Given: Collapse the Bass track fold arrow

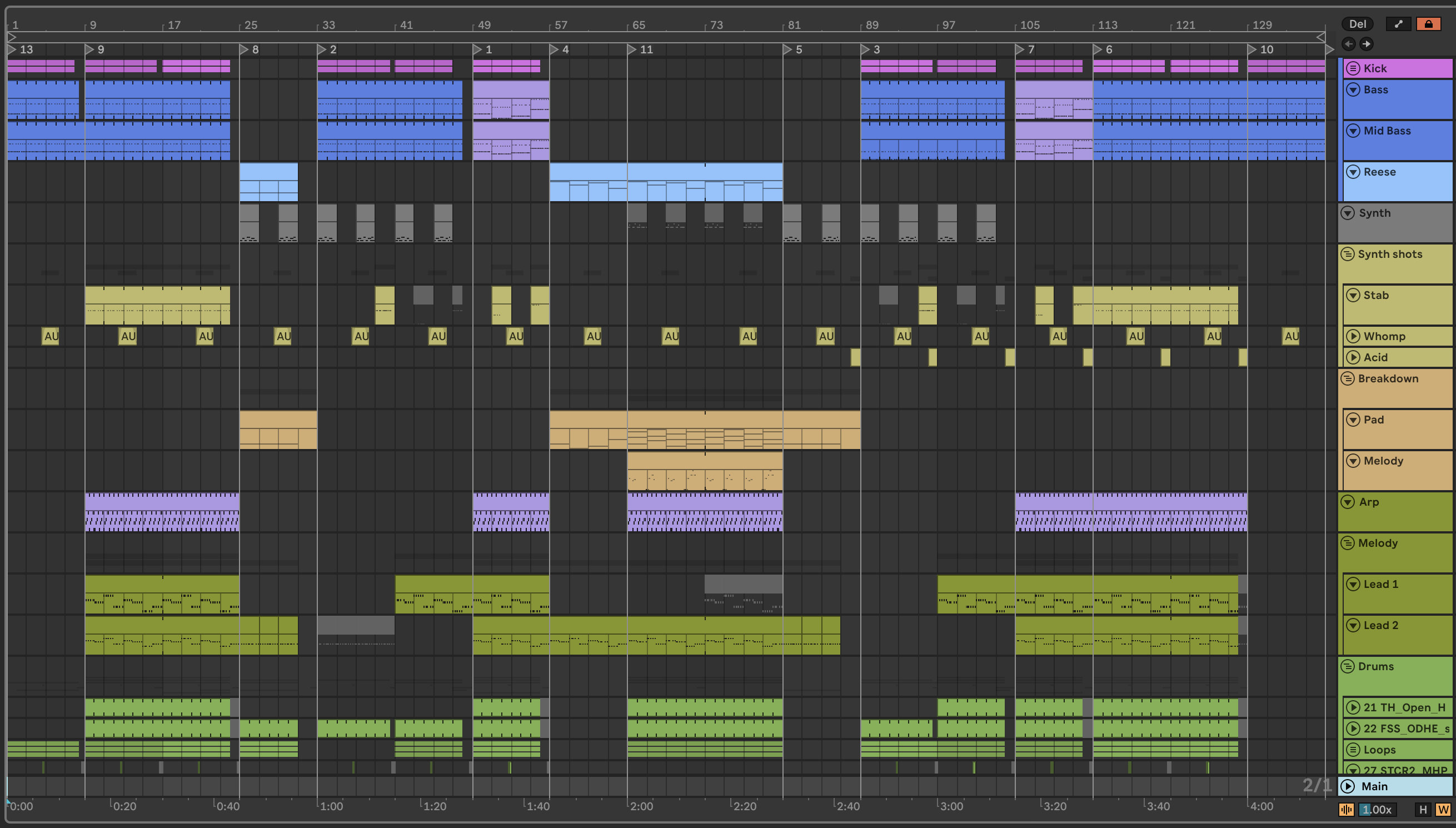Looking at the screenshot, I should [x=1353, y=89].
